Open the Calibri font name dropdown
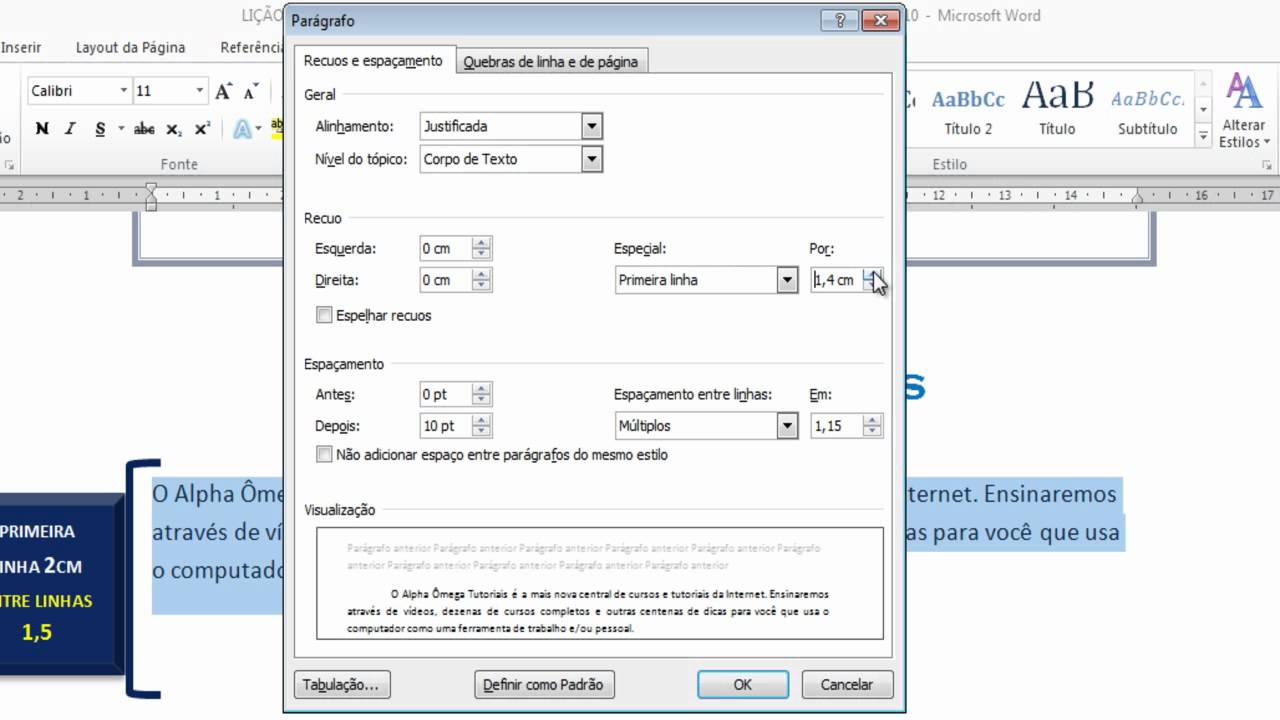Image resolution: width=1280 pixels, height=720 pixels. [124, 91]
